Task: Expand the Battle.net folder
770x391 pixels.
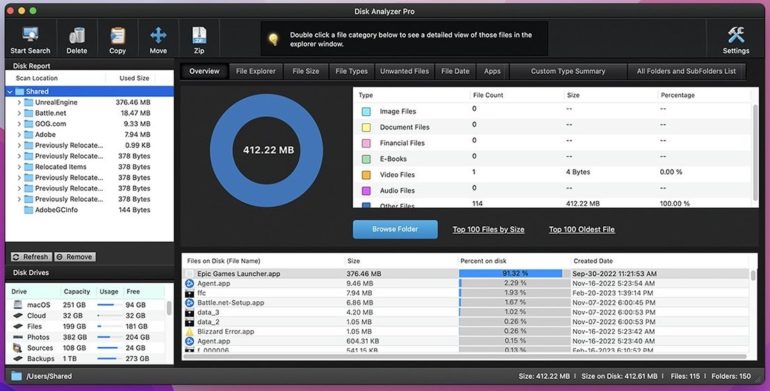Action: pos(19,113)
